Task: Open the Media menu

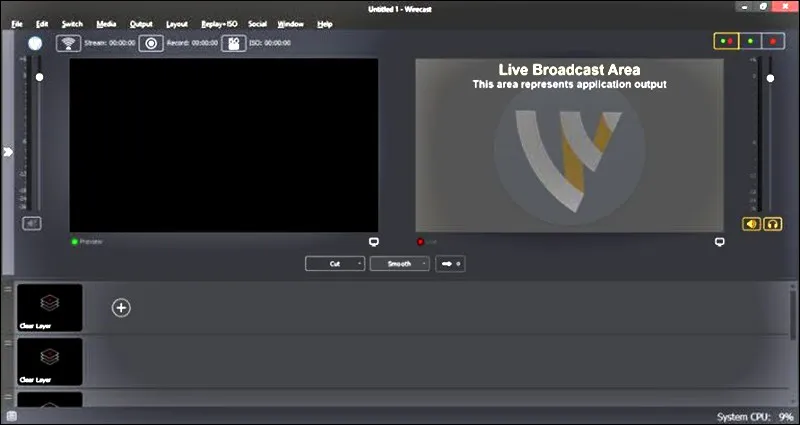Action: tap(106, 24)
